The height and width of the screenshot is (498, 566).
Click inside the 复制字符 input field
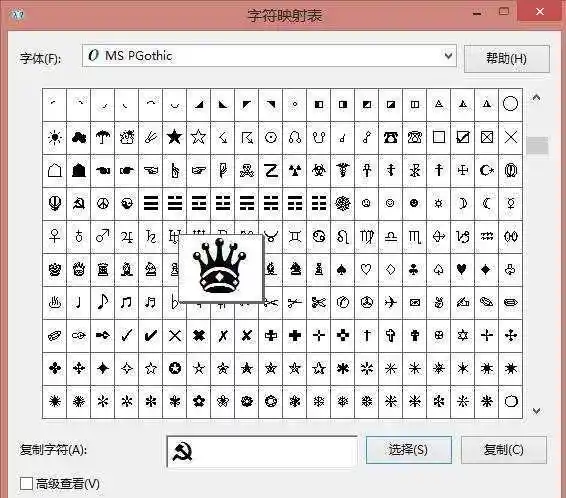[262, 452]
